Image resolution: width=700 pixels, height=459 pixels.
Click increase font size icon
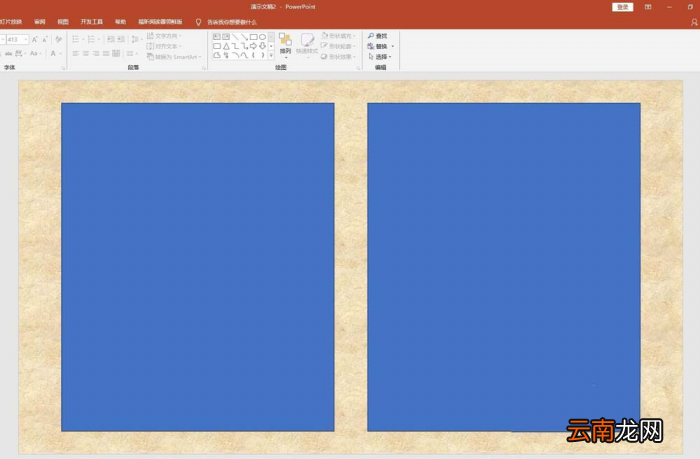point(35,40)
